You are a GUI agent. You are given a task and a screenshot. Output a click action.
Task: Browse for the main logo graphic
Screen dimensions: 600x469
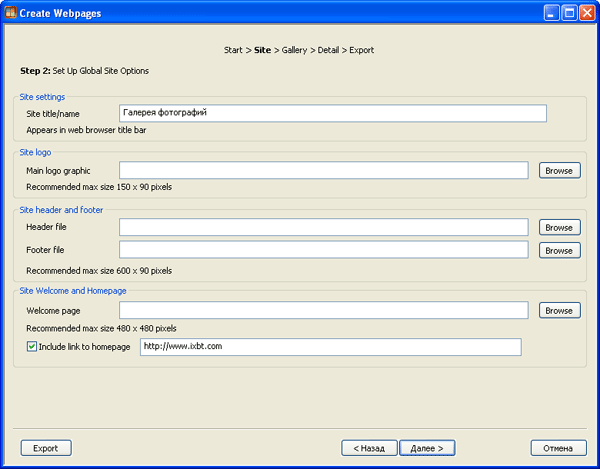click(x=559, y=171)
